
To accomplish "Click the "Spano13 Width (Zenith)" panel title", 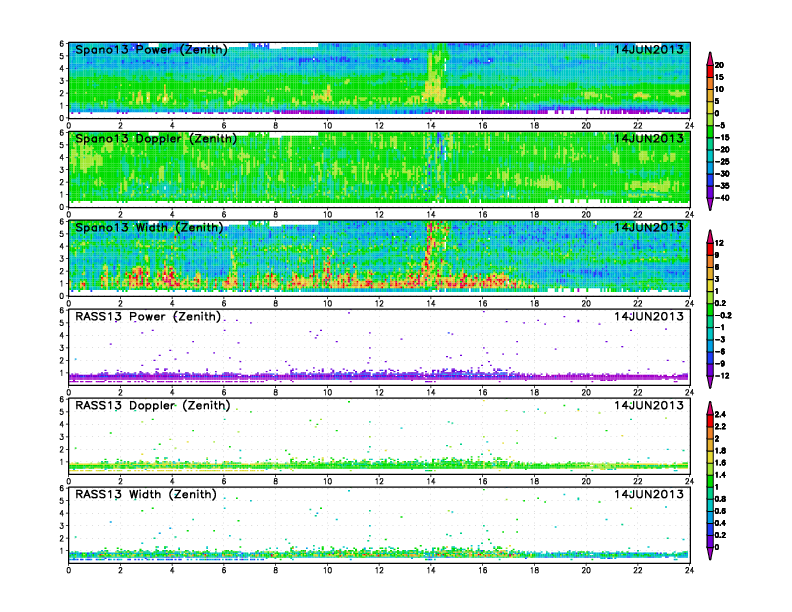I will click(149, 228).
